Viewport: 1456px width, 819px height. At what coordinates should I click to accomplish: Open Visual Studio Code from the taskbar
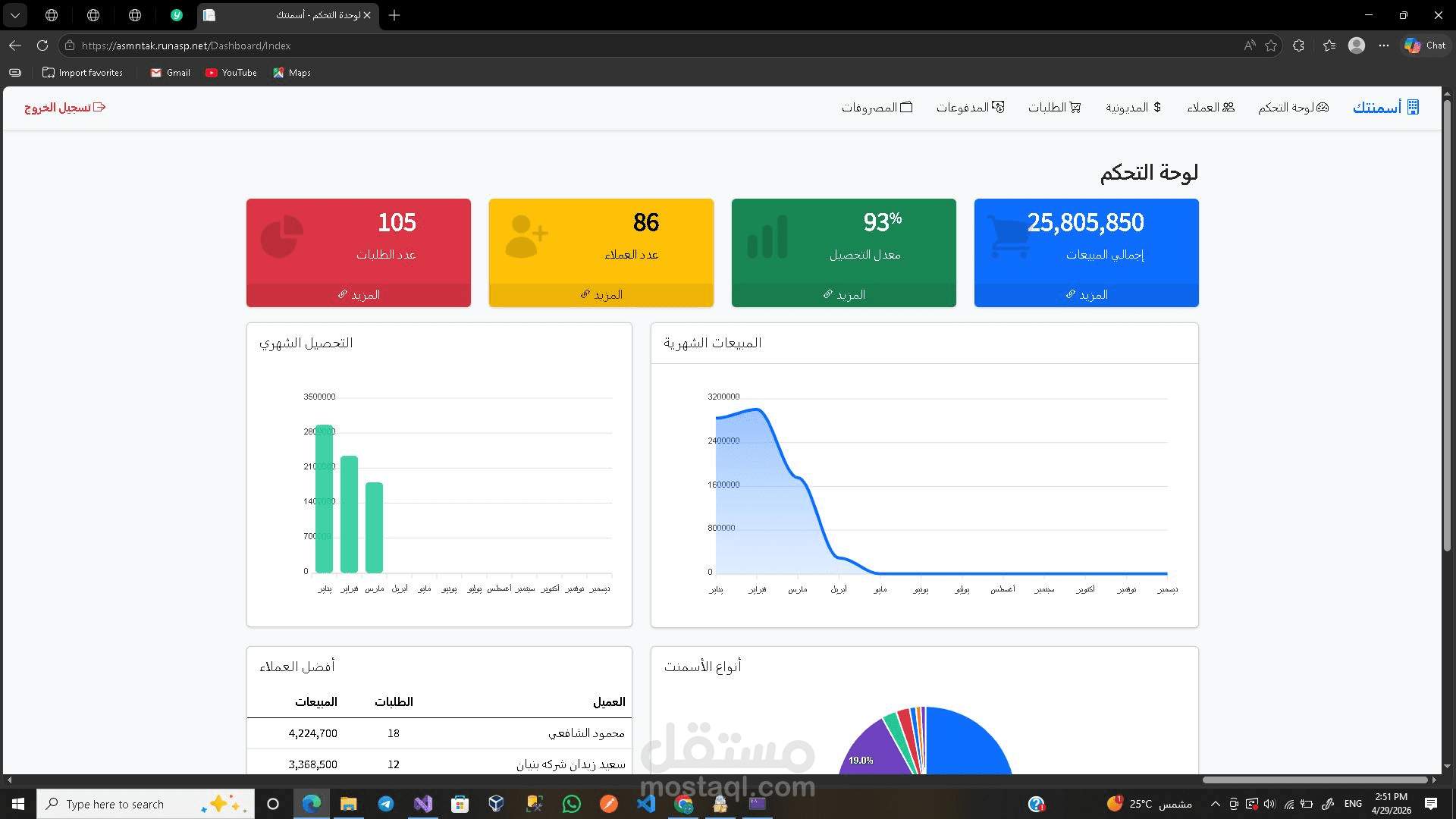646,804
